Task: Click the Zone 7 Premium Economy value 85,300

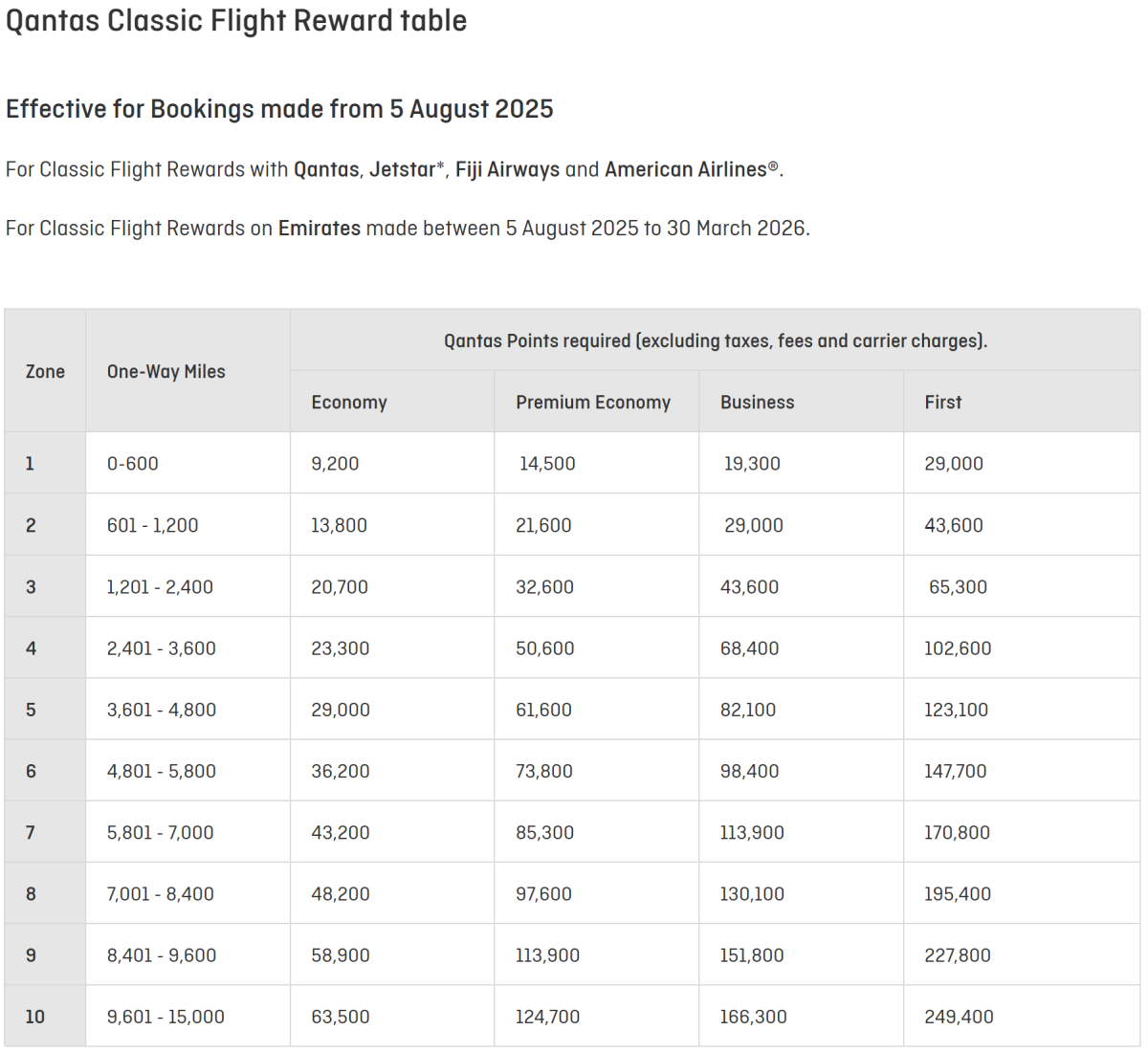Action: tap(545, 833)
